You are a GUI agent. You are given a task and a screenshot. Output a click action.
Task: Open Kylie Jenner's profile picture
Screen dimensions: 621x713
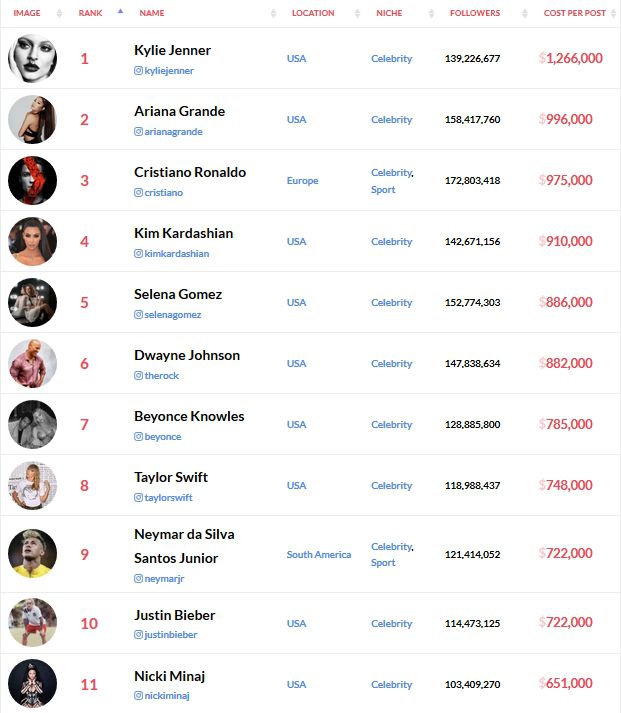32,58
